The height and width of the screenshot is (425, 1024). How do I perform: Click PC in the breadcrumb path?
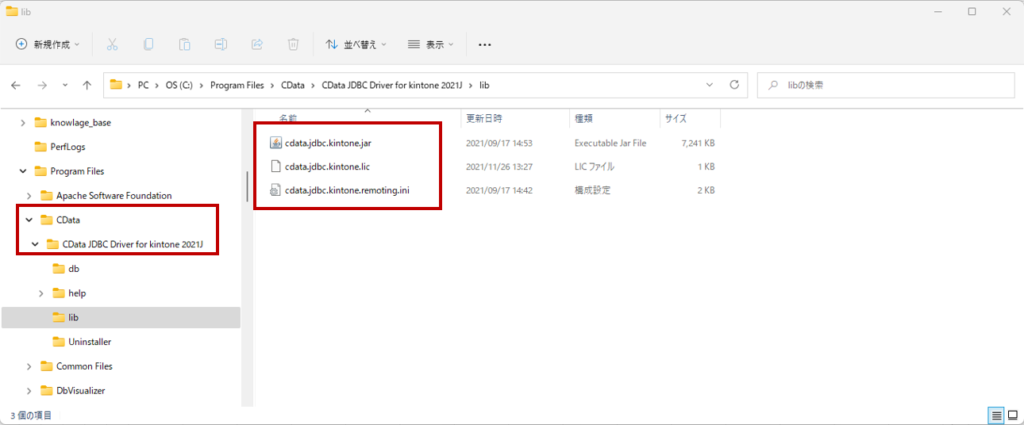coord(143,85)
